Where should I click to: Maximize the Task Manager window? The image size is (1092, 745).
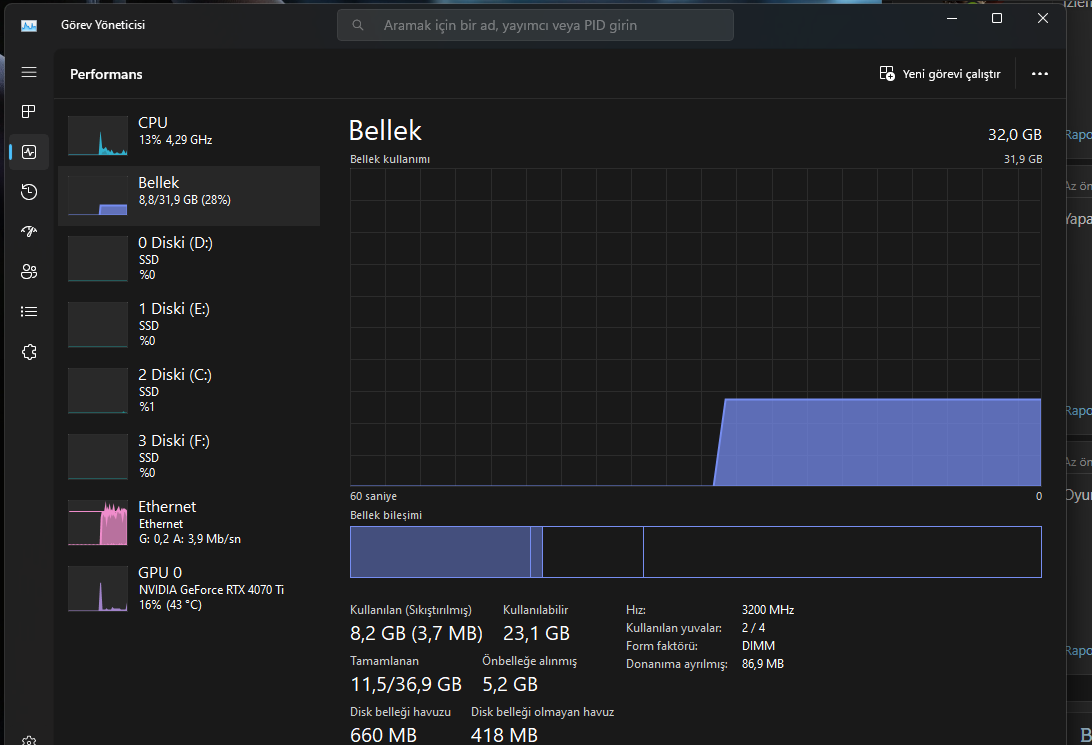pyautogui.click(x=997, y=19)
